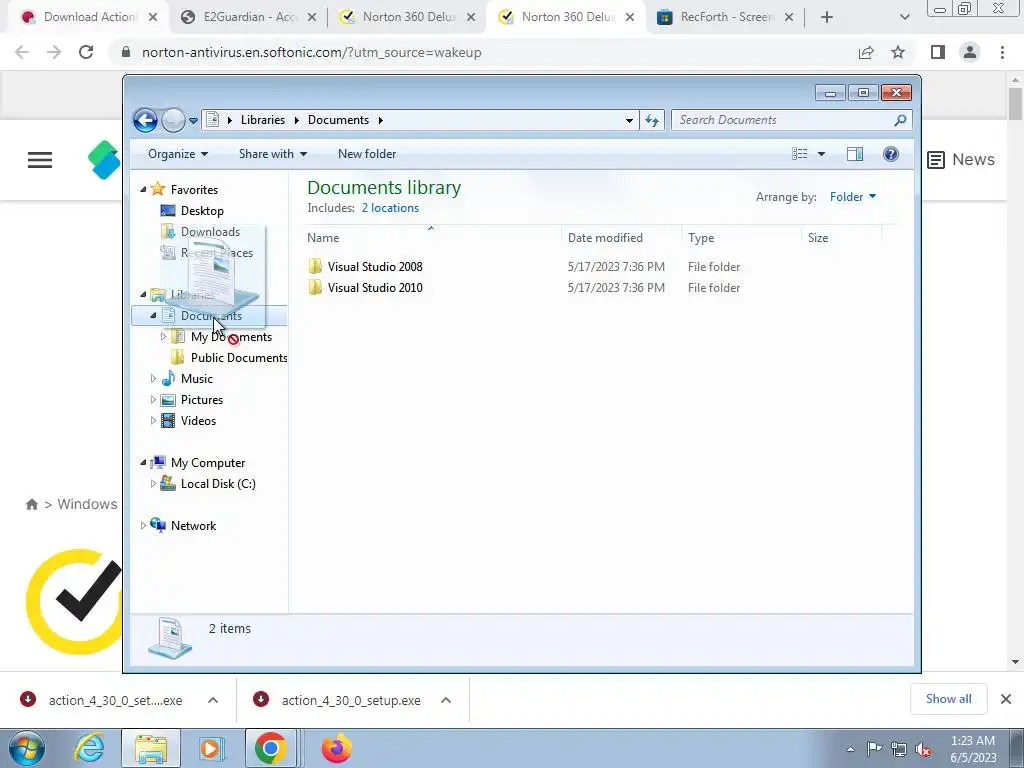
Task: Expand the Network node
Action: (143, 526)
